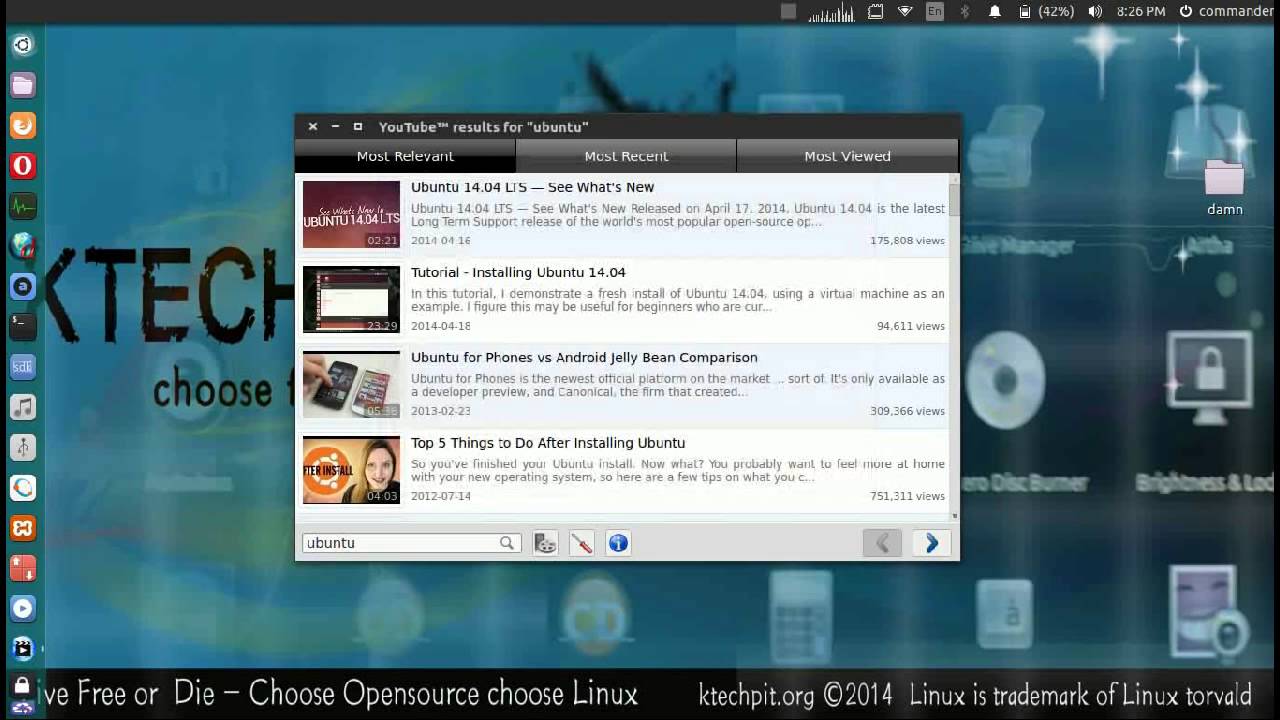Image resolution: width=1280 pixels, height=720 pixels.
Task: Click the date 2014-04-16
Action: tap(441, 241)
